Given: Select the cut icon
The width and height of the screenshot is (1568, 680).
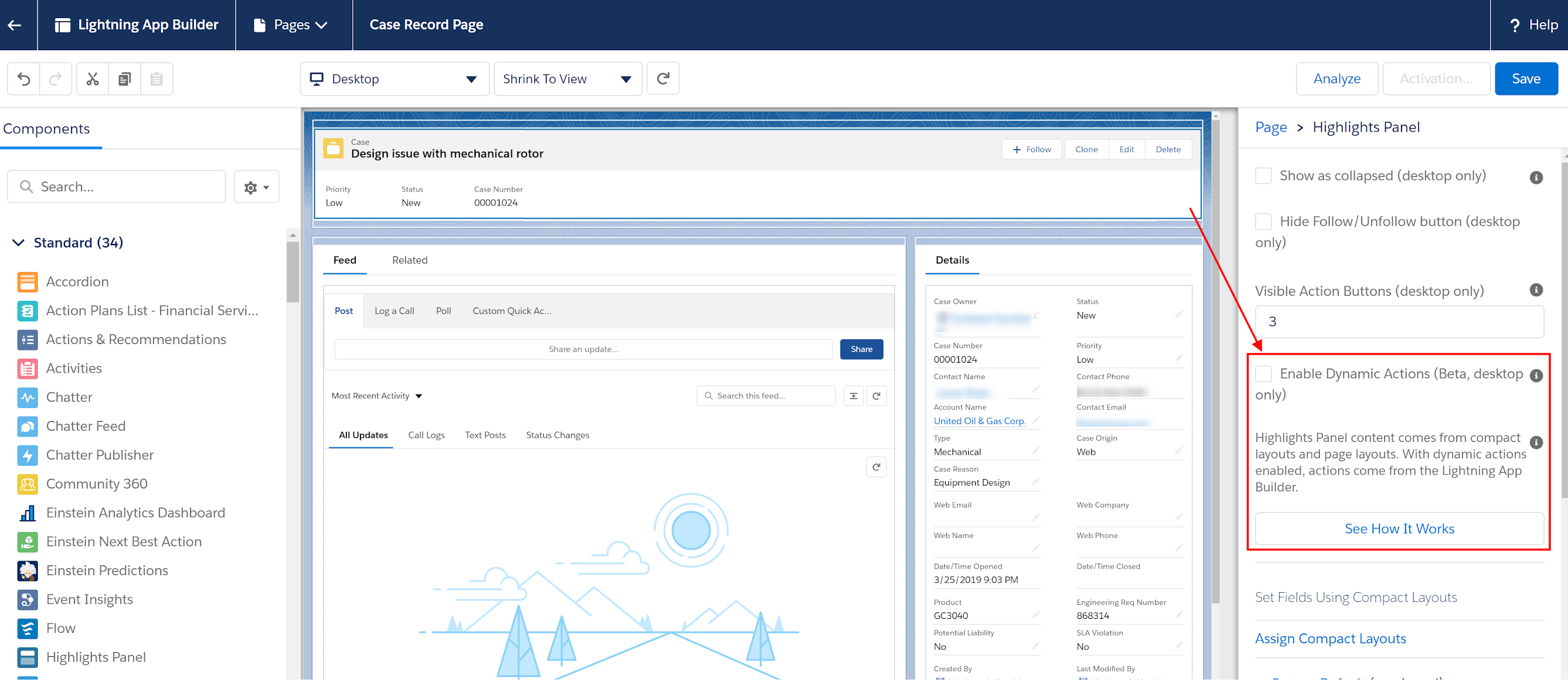Looking at the screenshot, I should click(92, 79).
